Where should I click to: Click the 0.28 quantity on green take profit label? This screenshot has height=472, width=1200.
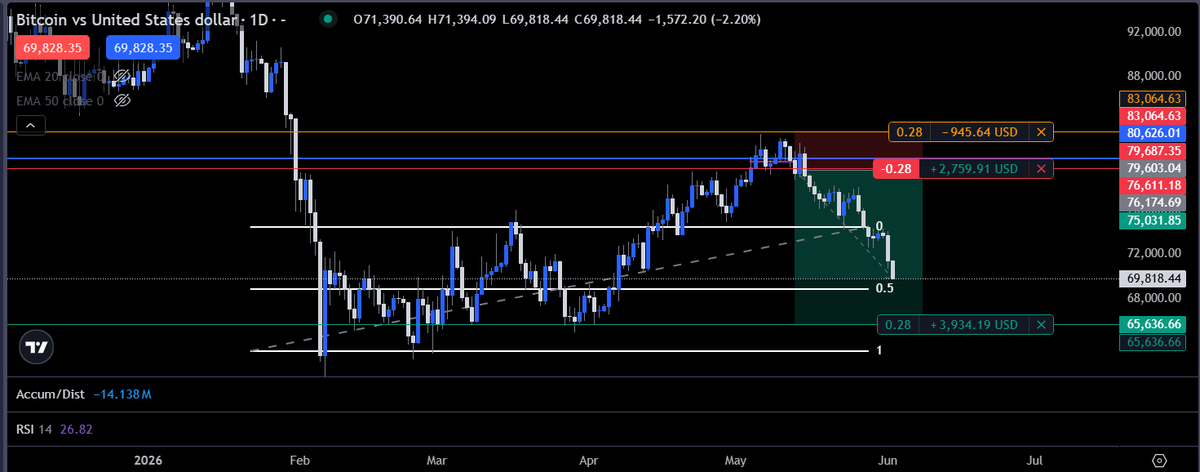(x=899, y=325)
